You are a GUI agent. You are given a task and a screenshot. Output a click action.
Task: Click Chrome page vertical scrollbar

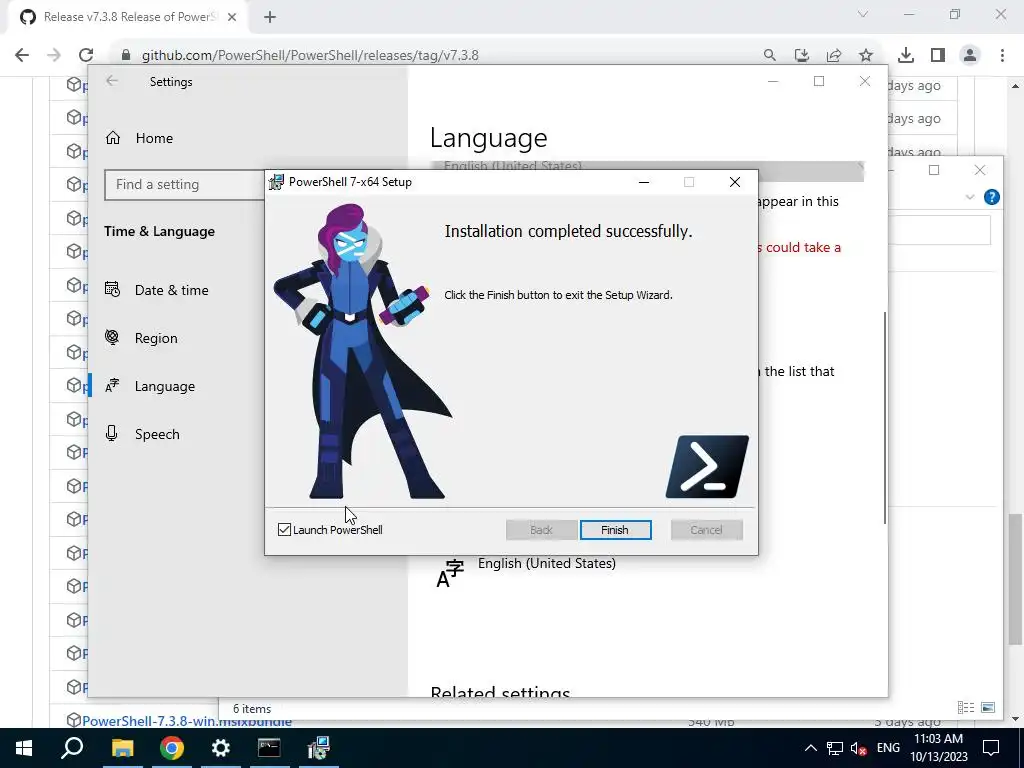pyautogui.click(x=1014, y=578)
